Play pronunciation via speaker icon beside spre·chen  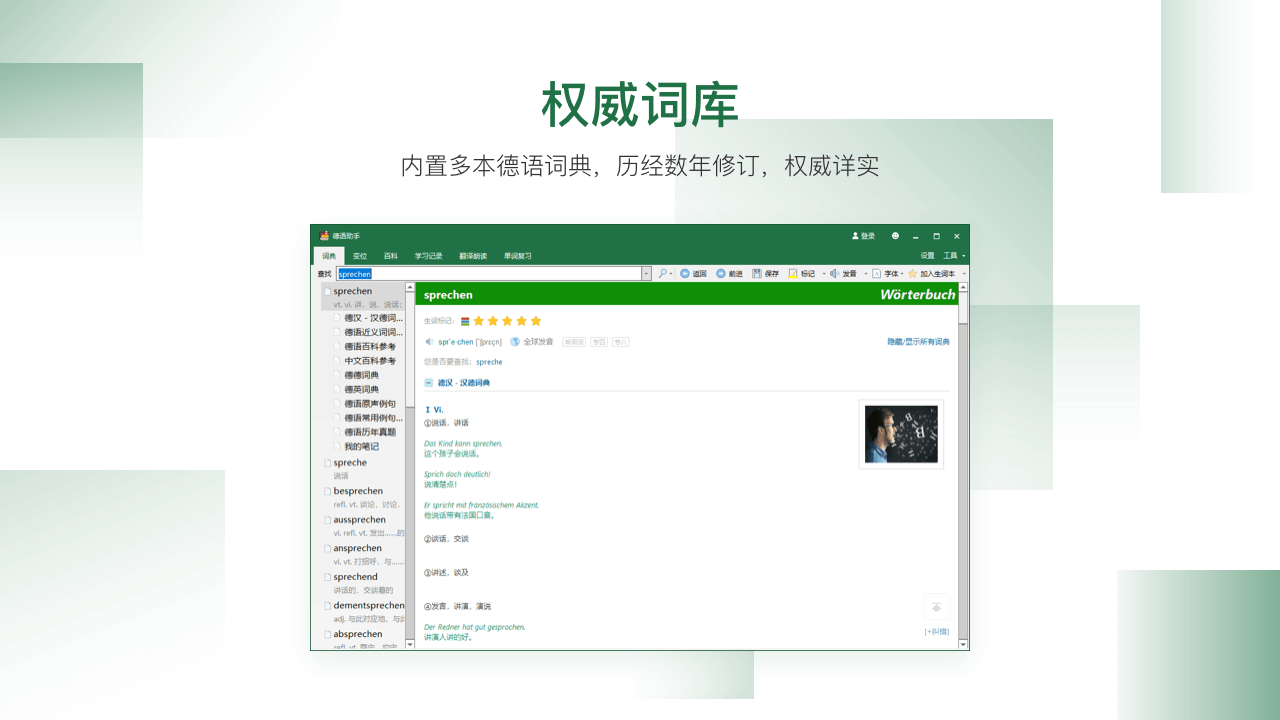click(x=429, y=342)
